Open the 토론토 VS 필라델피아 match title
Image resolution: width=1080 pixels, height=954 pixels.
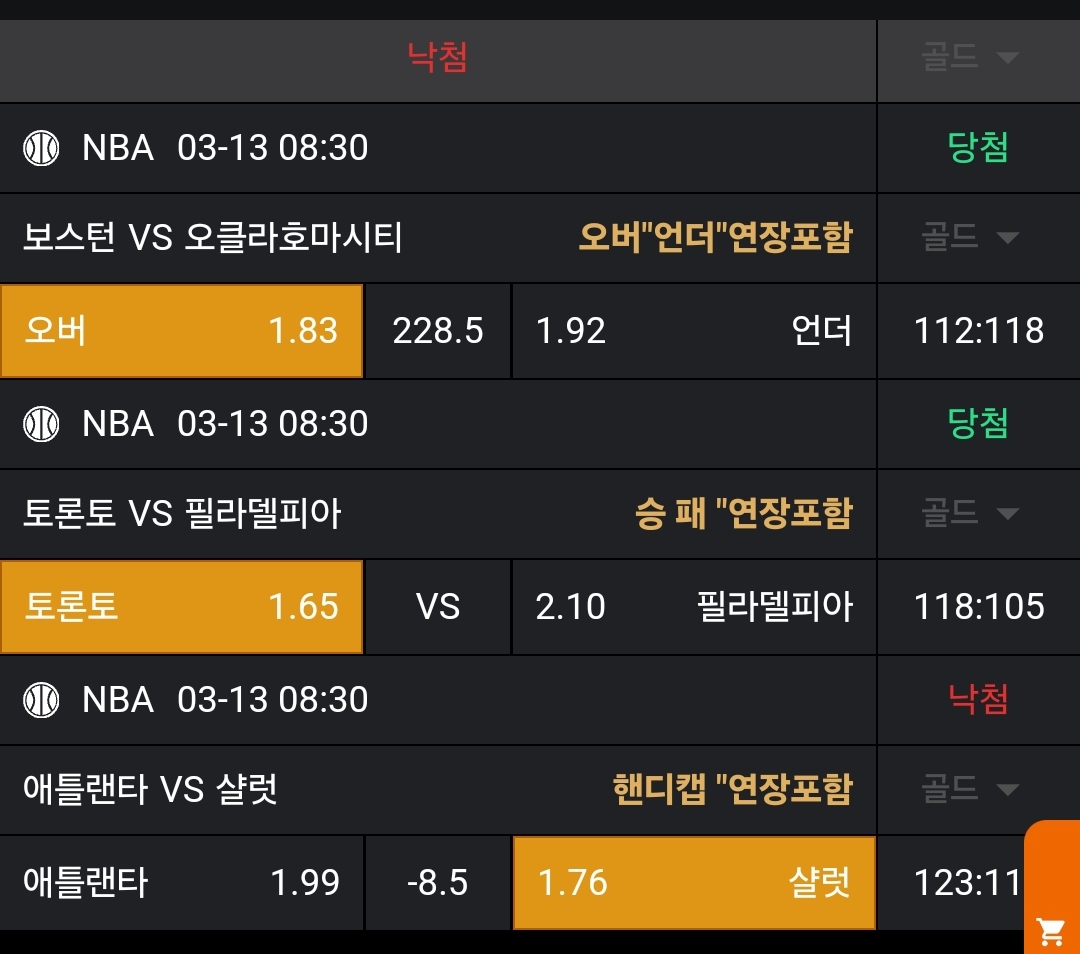click(x=182, y=514)
